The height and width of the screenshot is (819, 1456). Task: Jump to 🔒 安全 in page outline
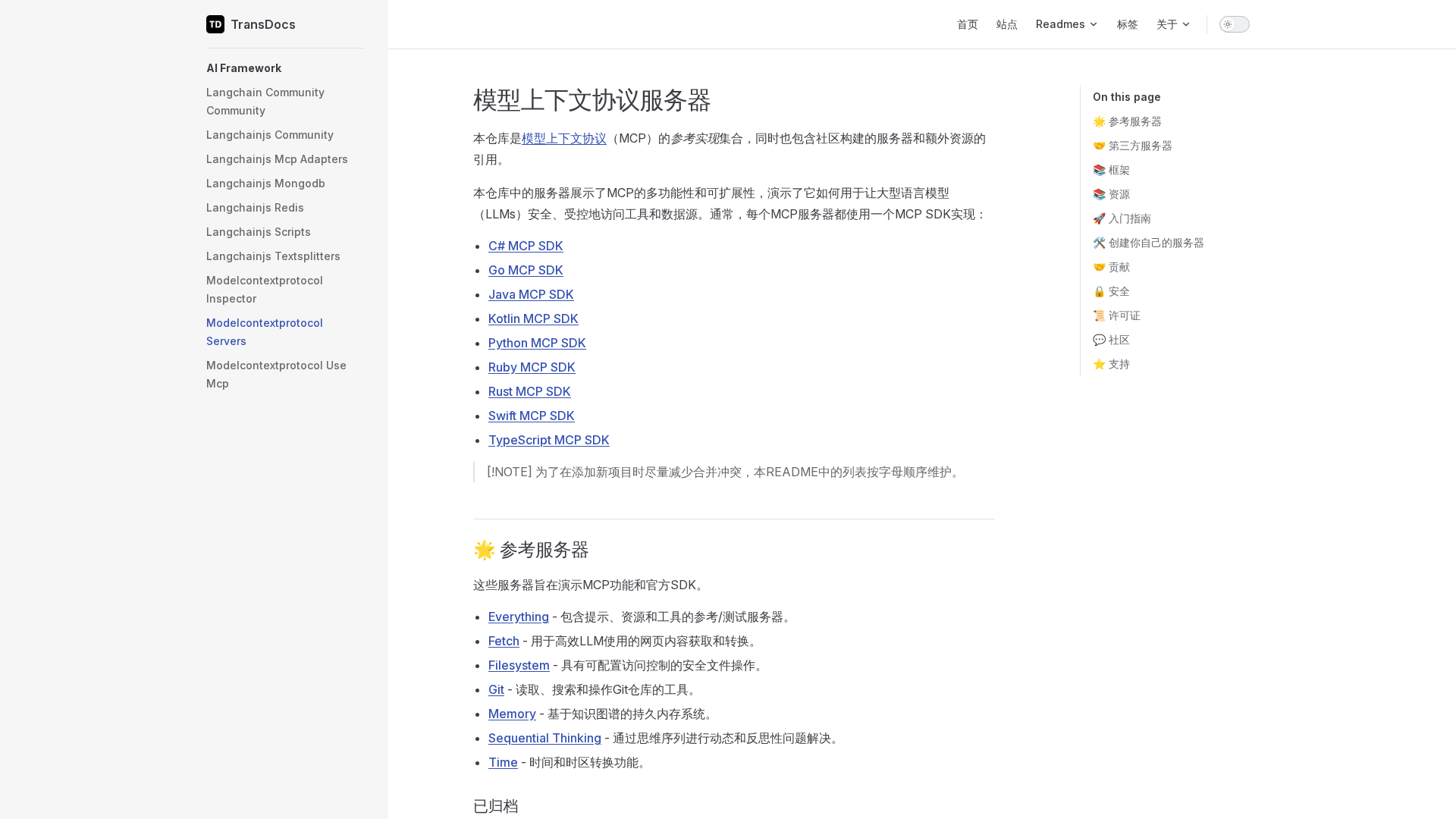click(1111, 291)
